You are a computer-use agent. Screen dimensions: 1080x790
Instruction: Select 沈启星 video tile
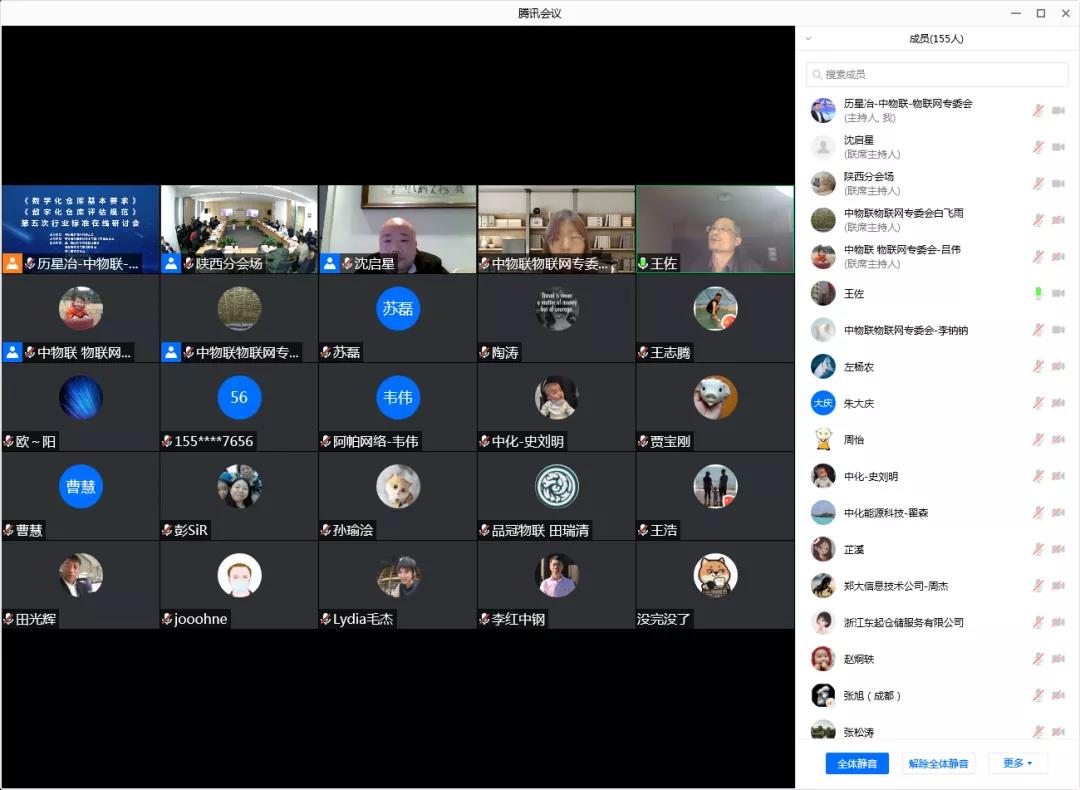click(397, 229)
